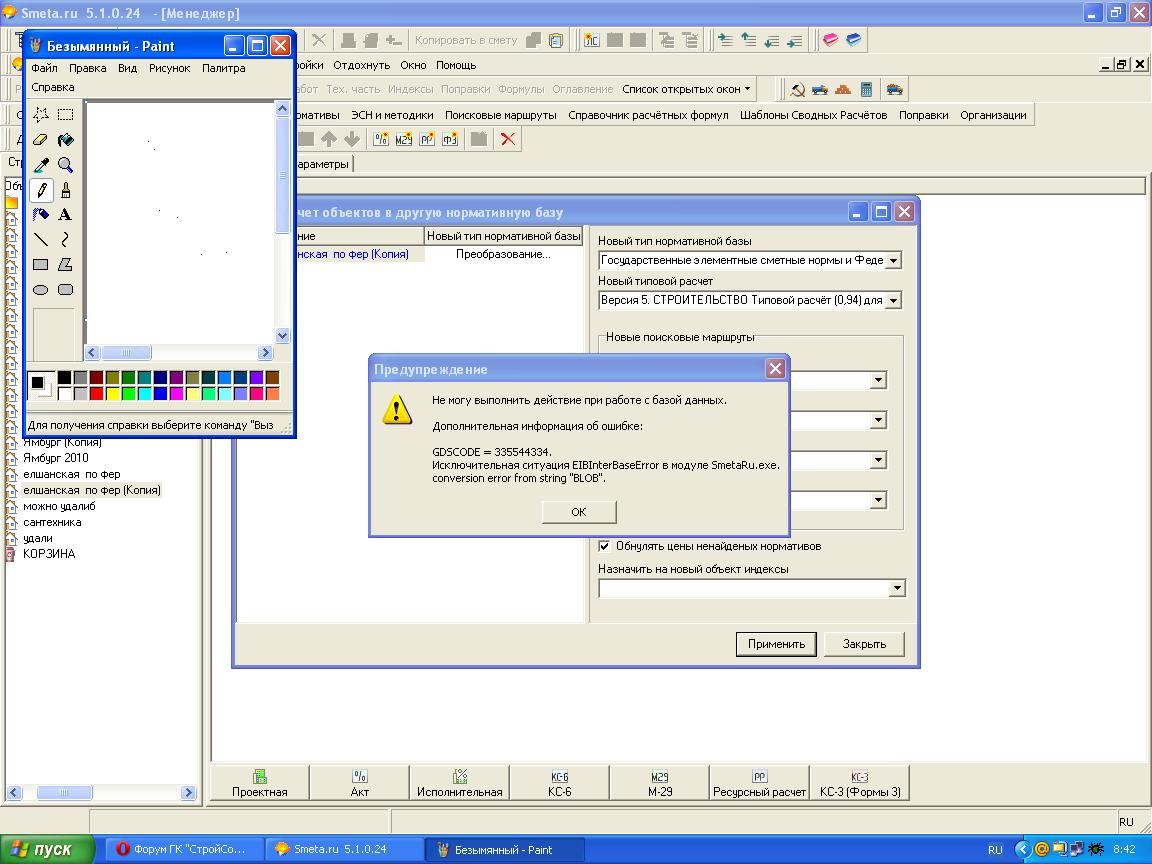Open 'Новый типовой расчет' dropdown

(893, 300)
